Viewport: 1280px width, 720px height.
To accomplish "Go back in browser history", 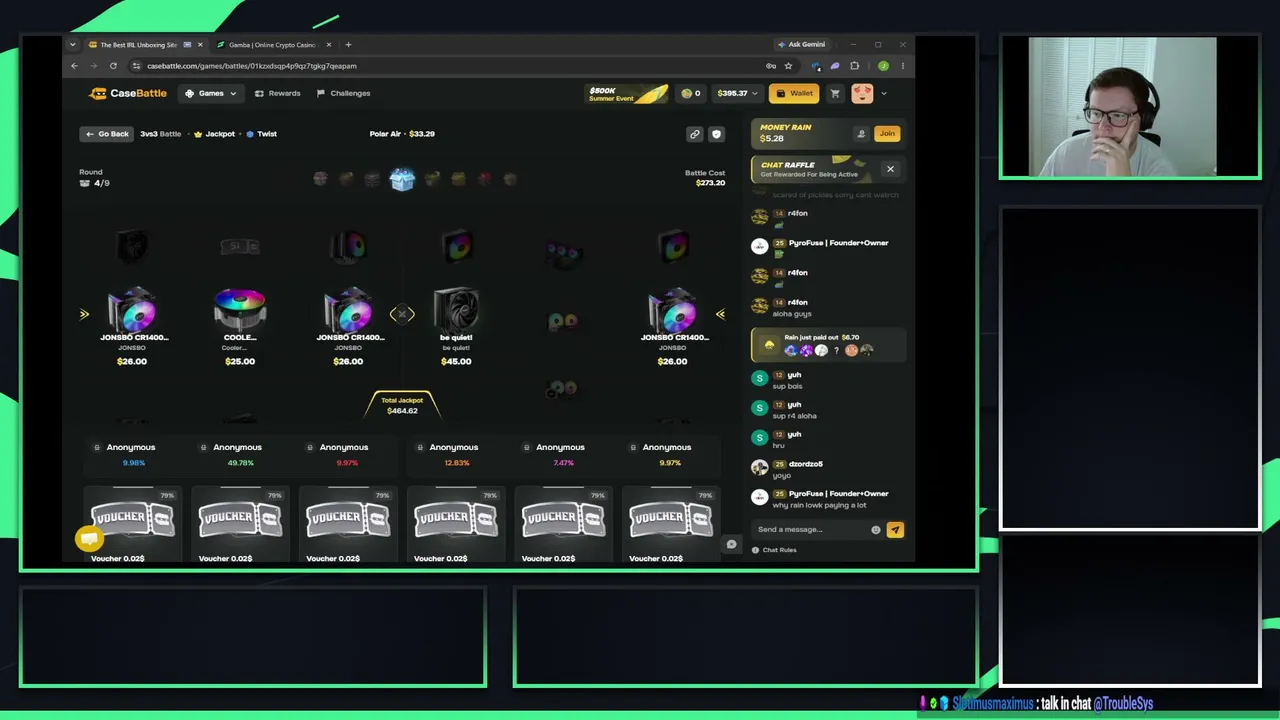I will (74, 66).
